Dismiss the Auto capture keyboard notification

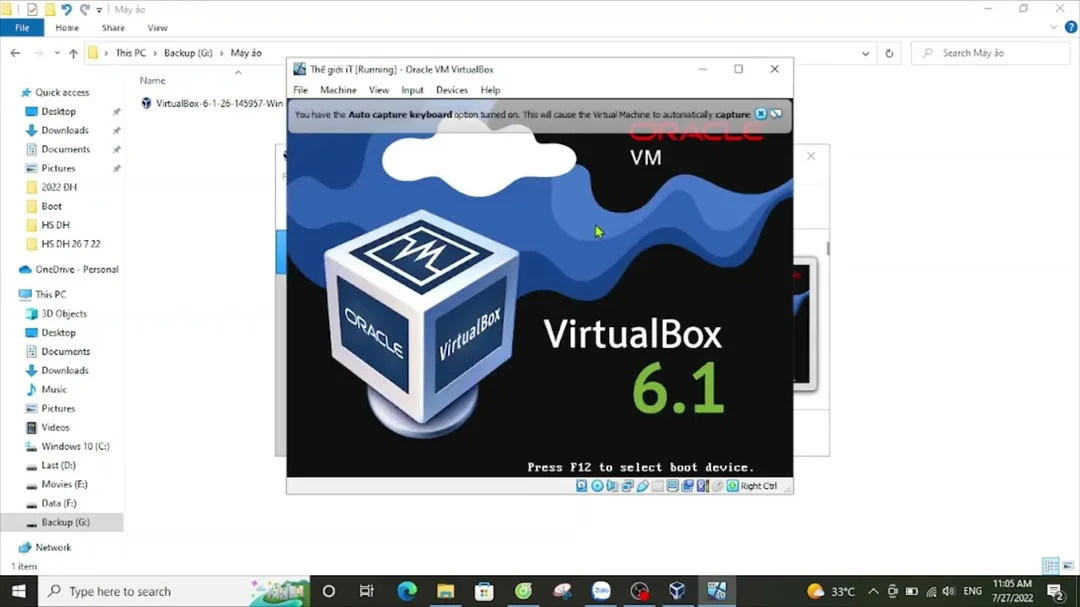pos(760,114)
